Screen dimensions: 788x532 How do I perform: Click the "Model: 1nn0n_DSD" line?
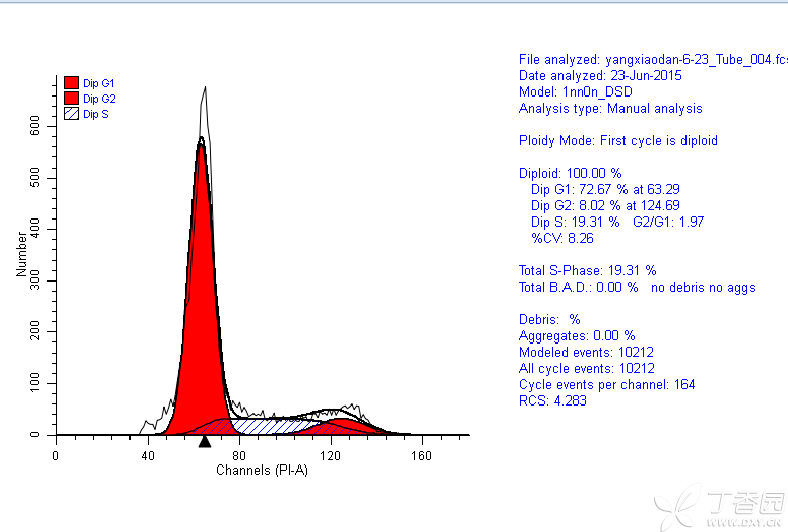click(x=577, y=92)
